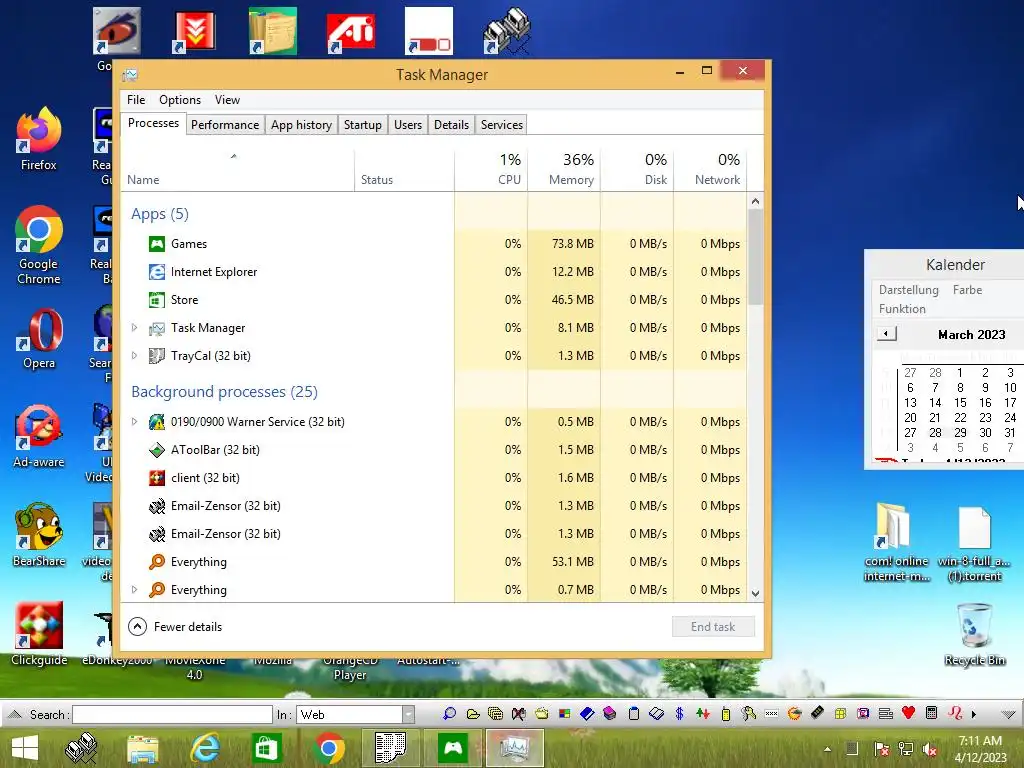
Task: Sort processes by CPU column
Action: pos(491,170)
